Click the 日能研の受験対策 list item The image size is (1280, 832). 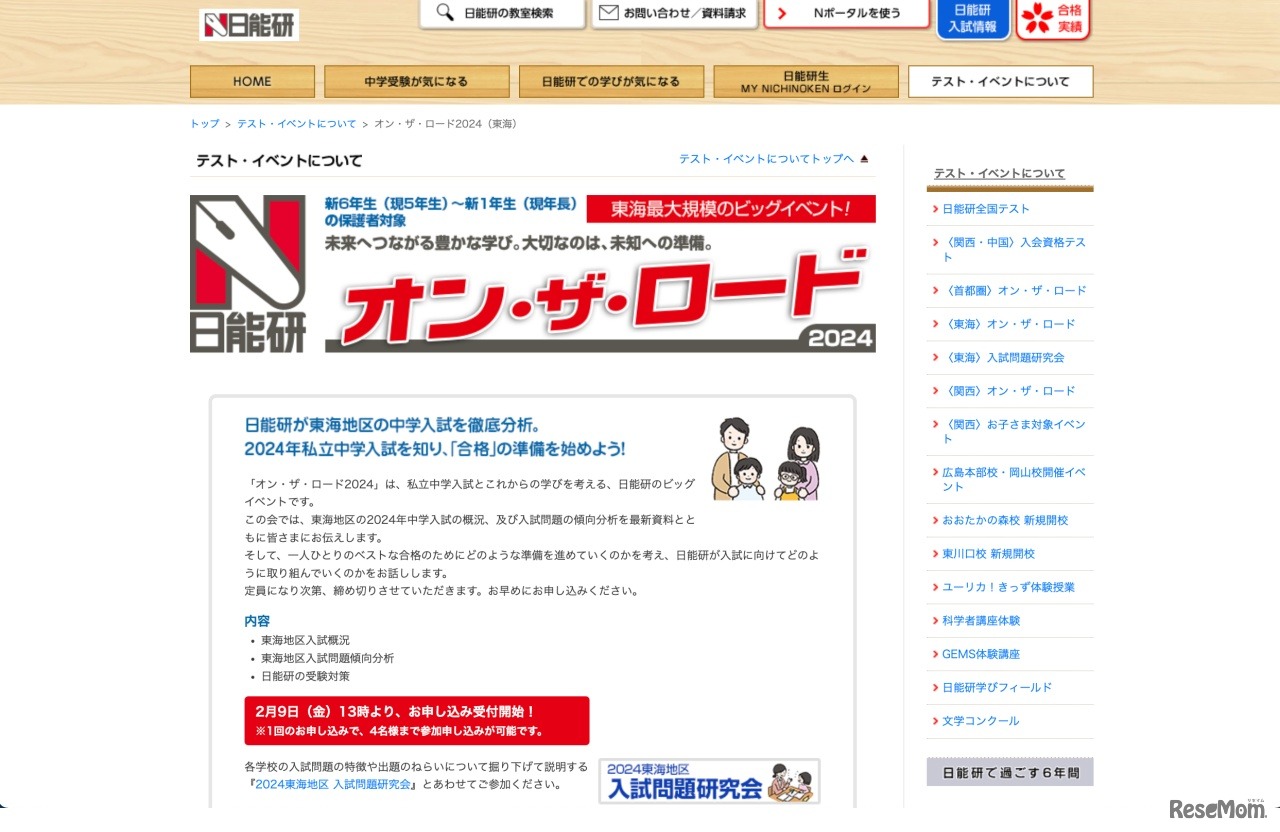point(306,676)
